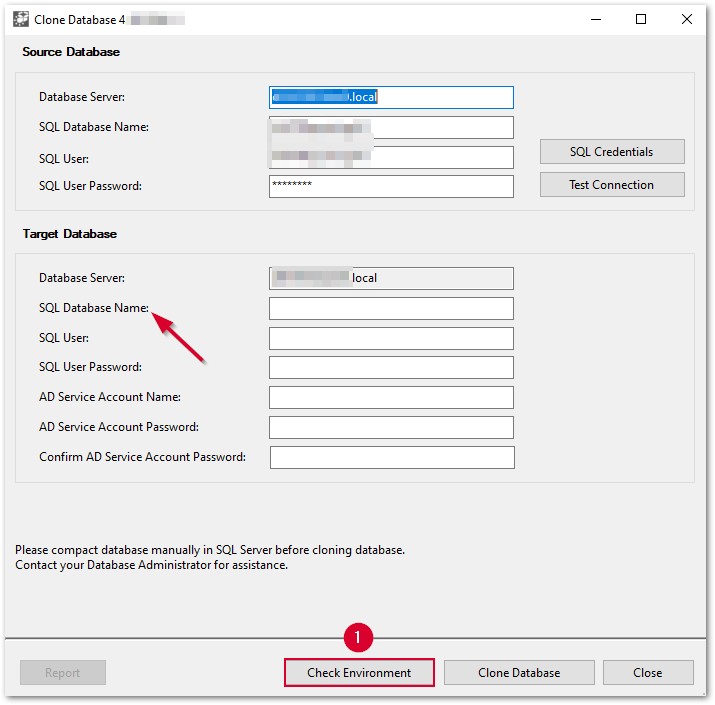Click the 'AD Service Account Name:' label
Image resolution: width=715 pixels, height=705 pixels.
pos(110,397)
